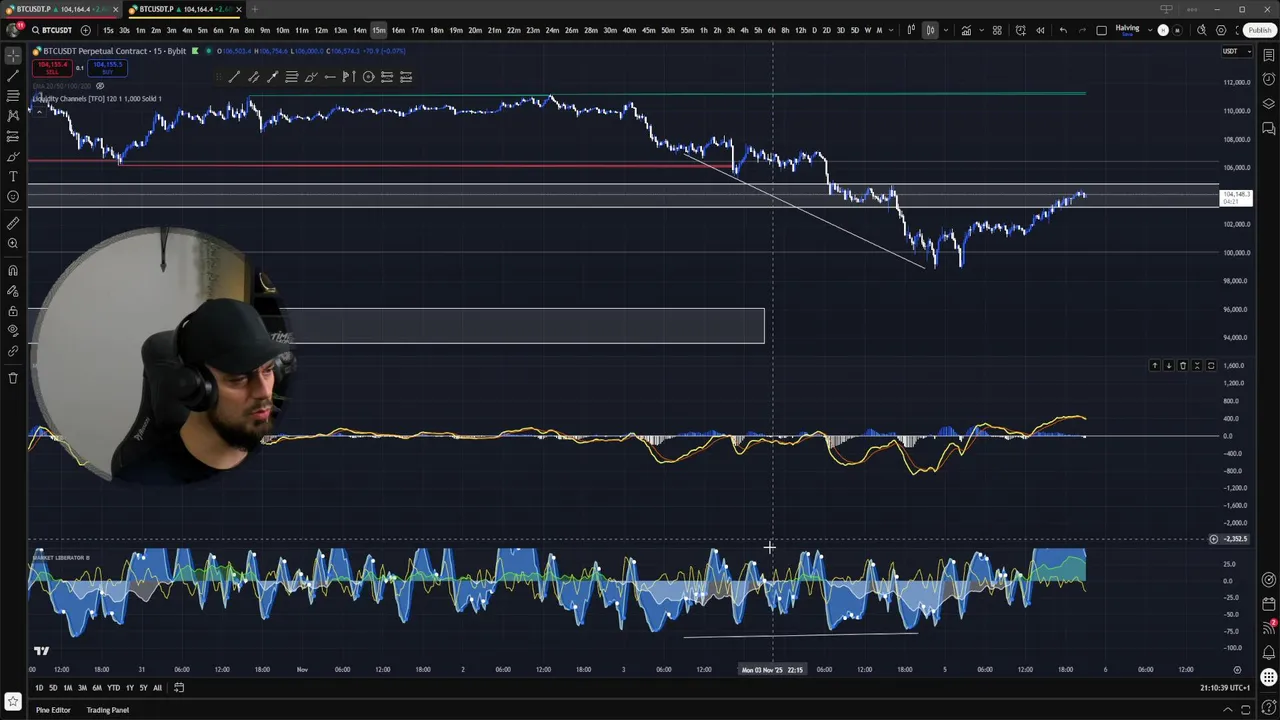The height and width of the screenshot is (720, 1280).
Task: Switch to second BTCUSDT.P tab
Action: click(x=182, y=9)
